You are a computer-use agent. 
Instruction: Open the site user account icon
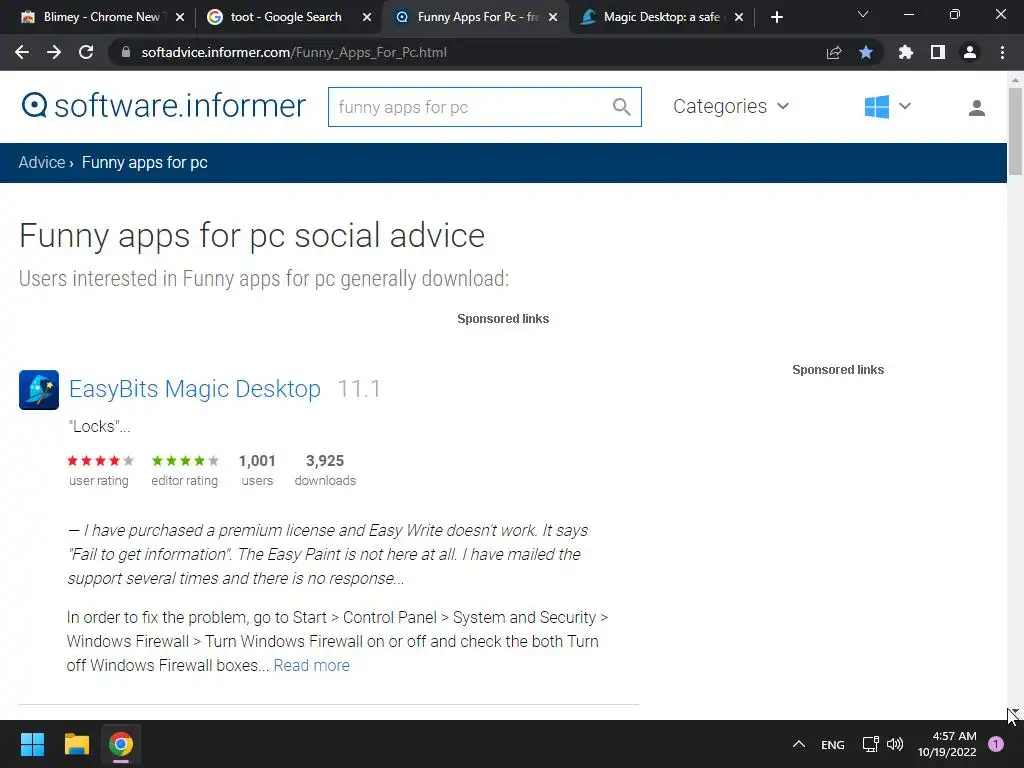pos(976,108)
